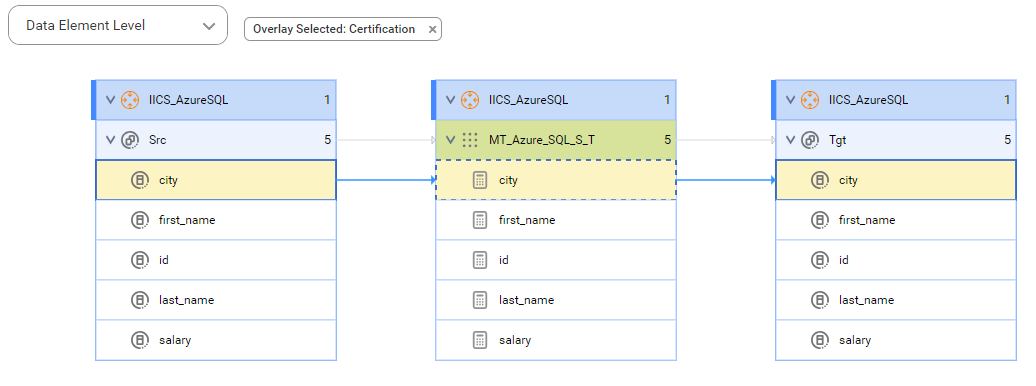
Task: Click the Tgt table name
Action: 838,140
